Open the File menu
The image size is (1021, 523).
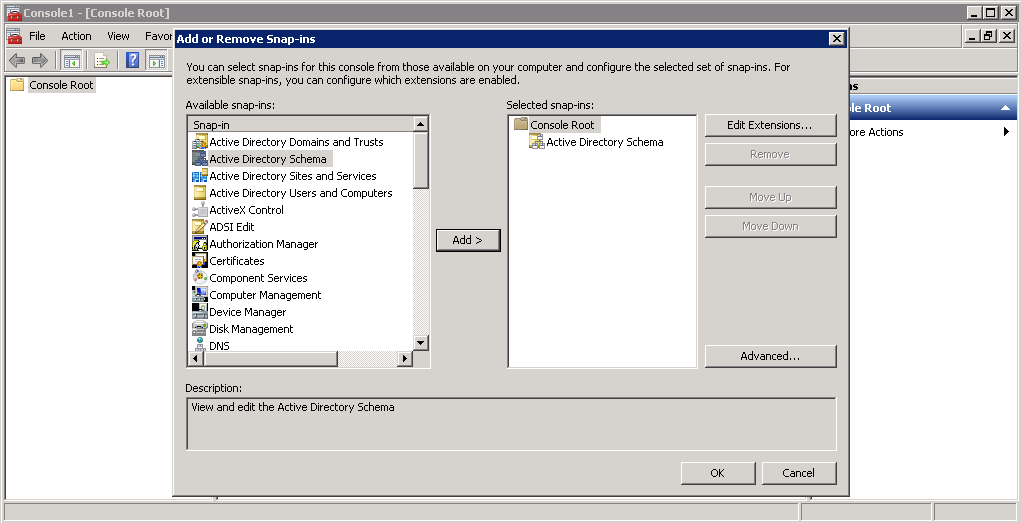37,36
